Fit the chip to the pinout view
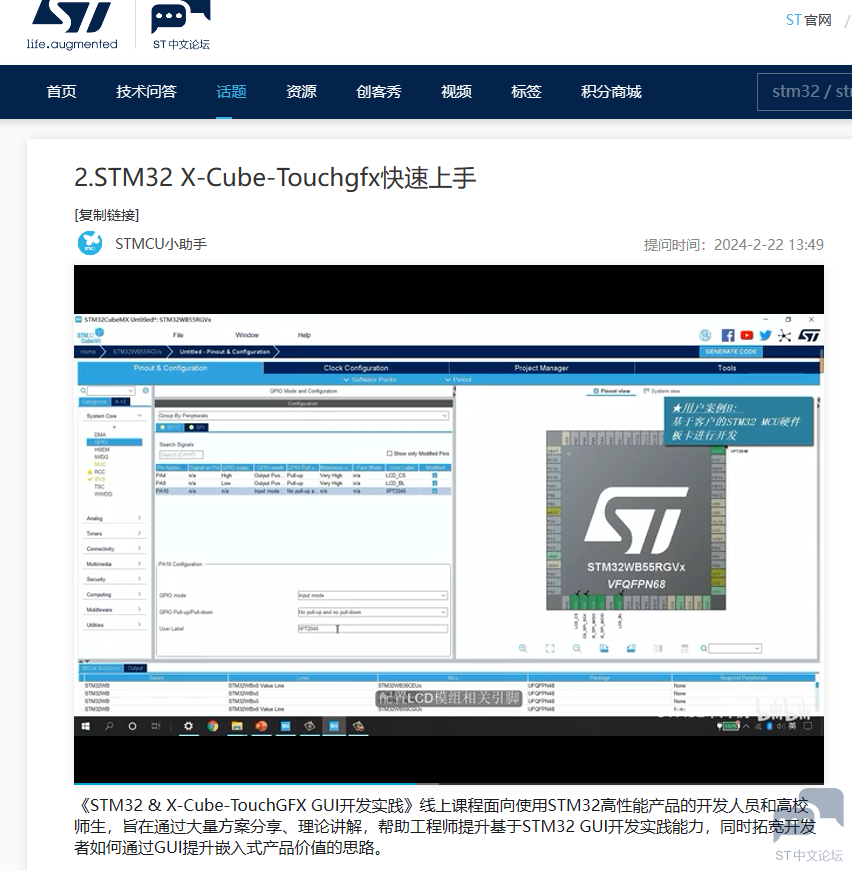Image resolution: width=852 pixels, height=871 pixels. coord(550,648)
